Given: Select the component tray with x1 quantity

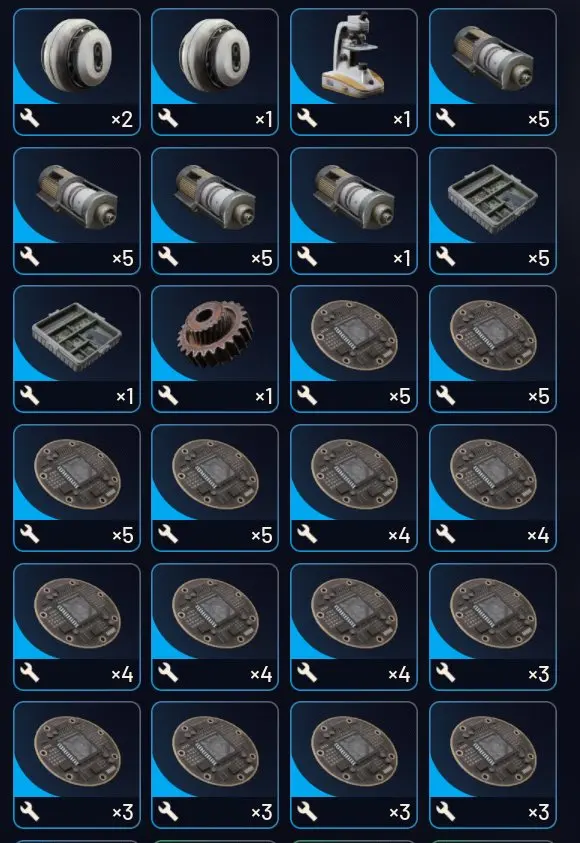Looking at the screenshot, I should 77,349.
